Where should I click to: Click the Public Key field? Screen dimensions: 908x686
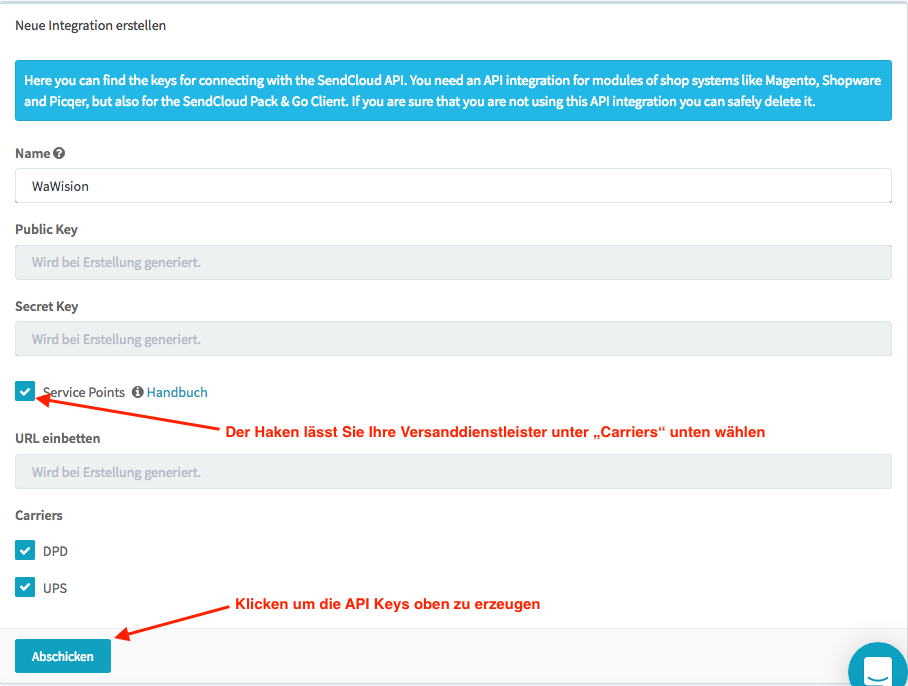click(453, 263)
